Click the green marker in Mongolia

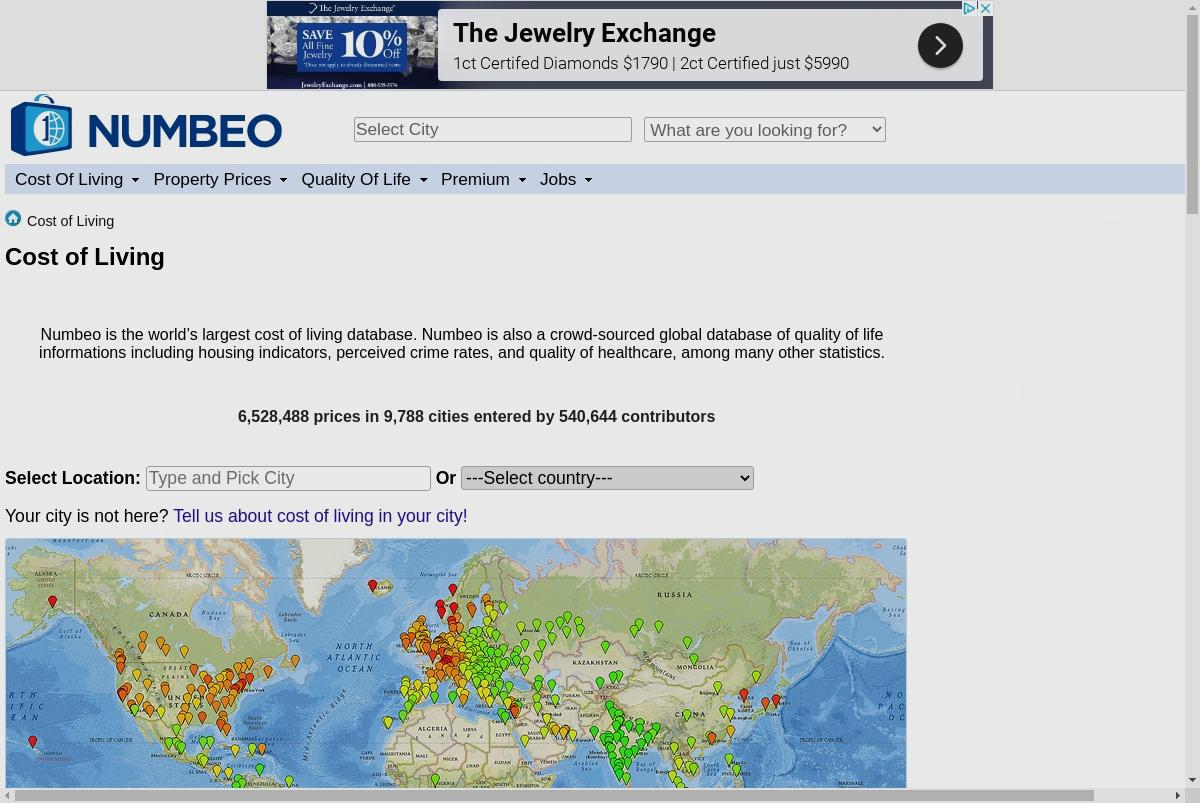pos(694,659)
